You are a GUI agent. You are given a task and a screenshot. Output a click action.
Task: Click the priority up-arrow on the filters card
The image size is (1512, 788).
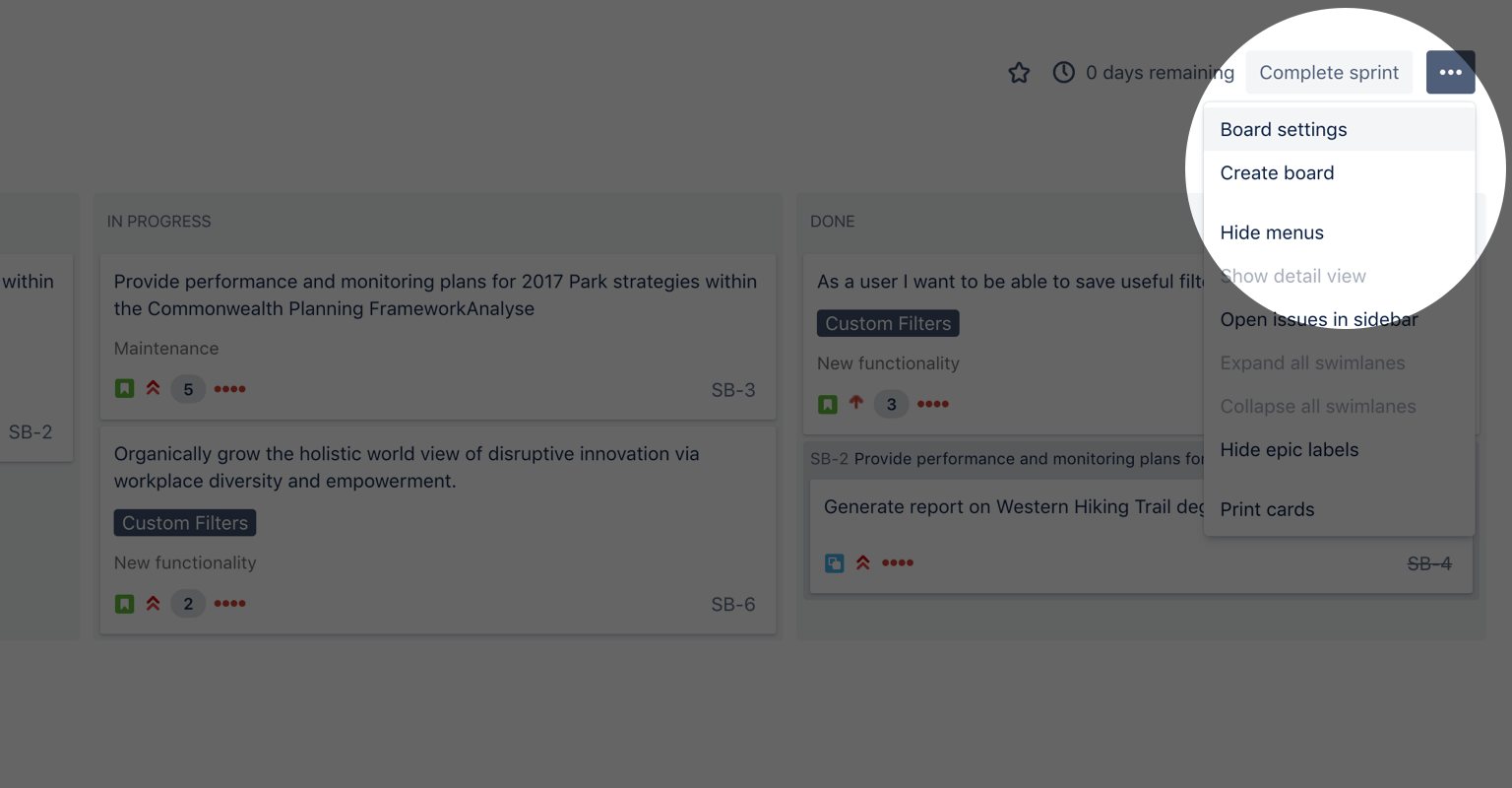856,403
